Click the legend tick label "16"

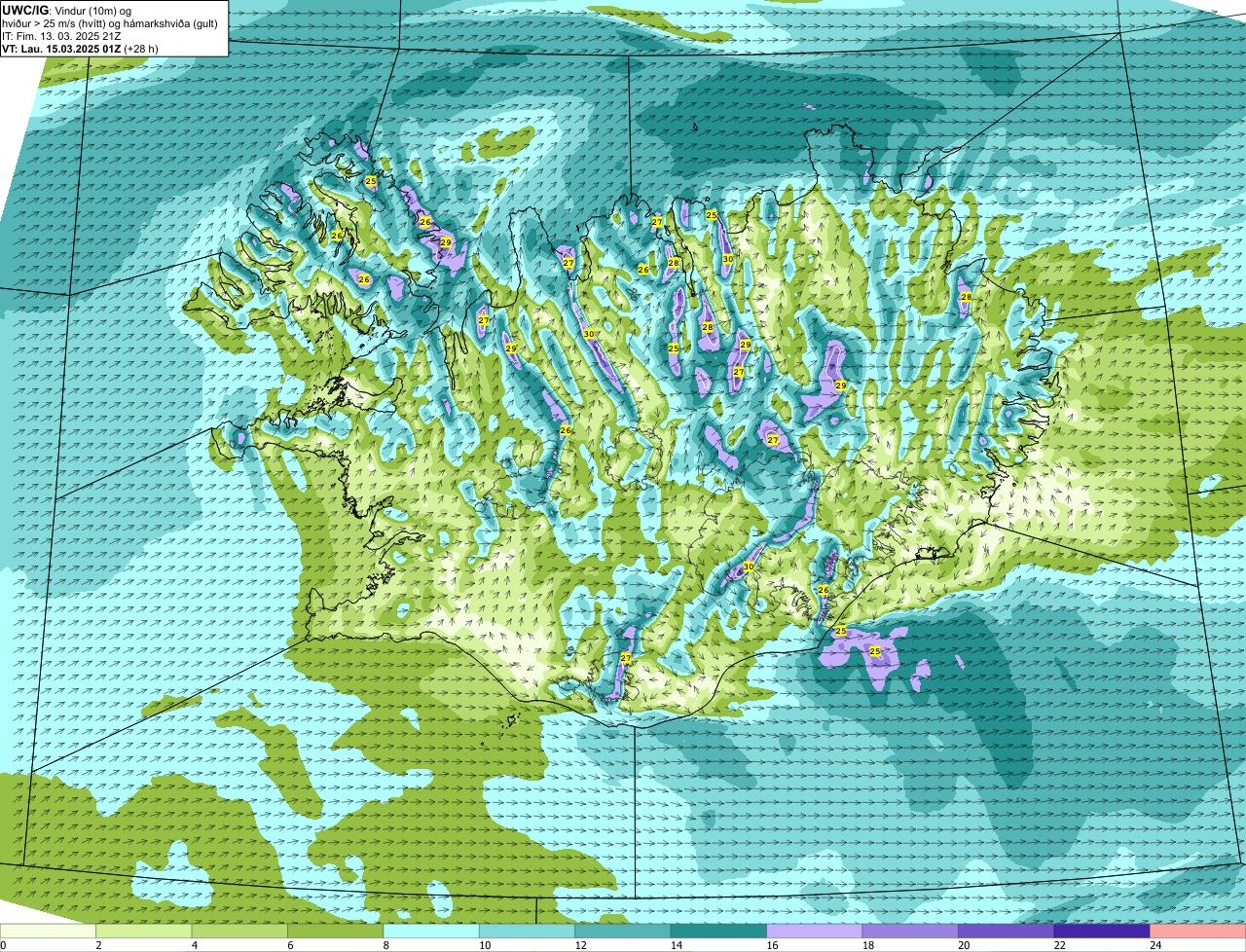coord(772,945)
